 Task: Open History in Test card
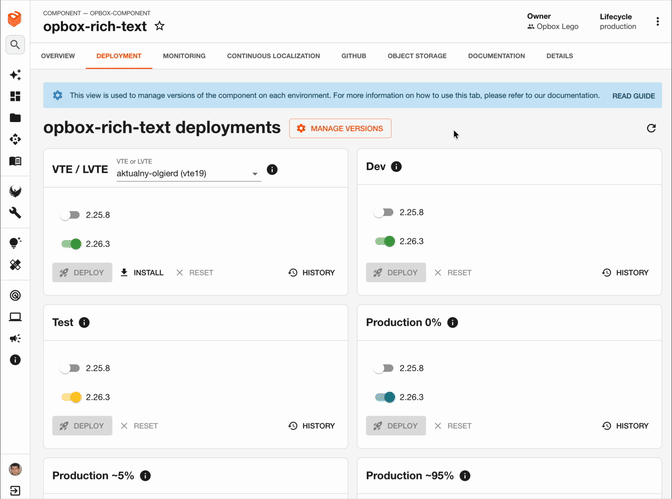tap(312, 426)
